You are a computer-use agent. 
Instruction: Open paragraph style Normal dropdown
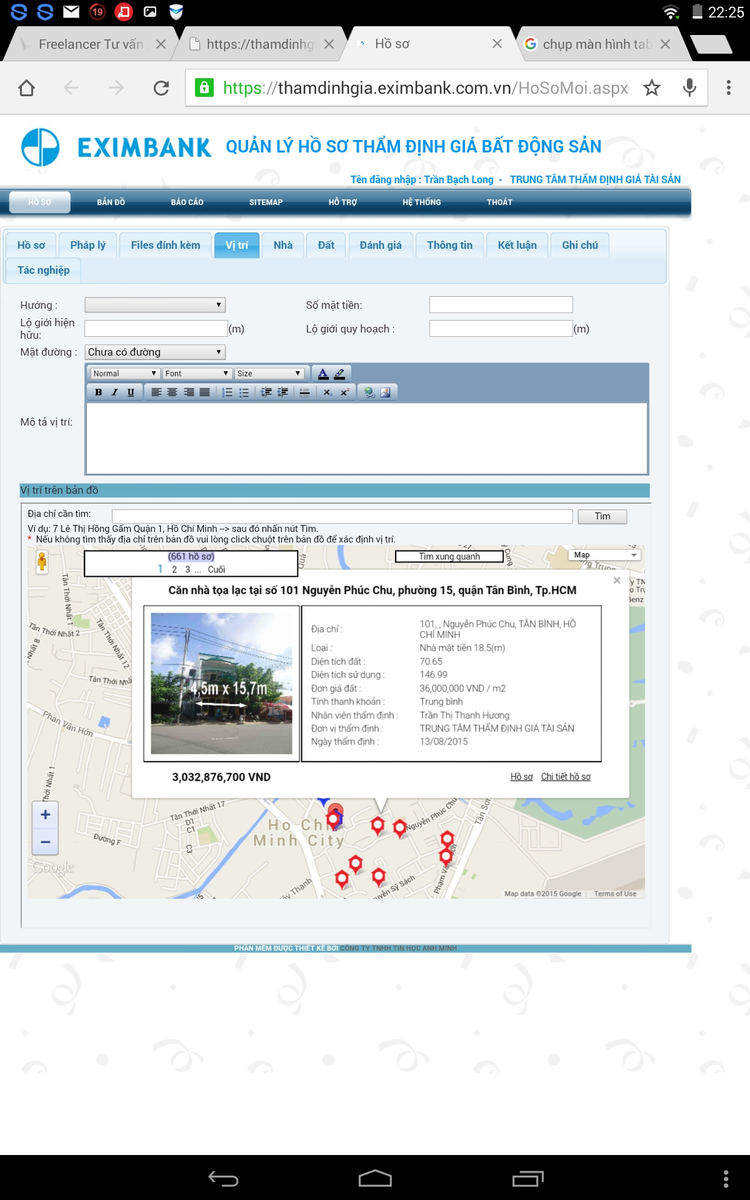(125, 374)
